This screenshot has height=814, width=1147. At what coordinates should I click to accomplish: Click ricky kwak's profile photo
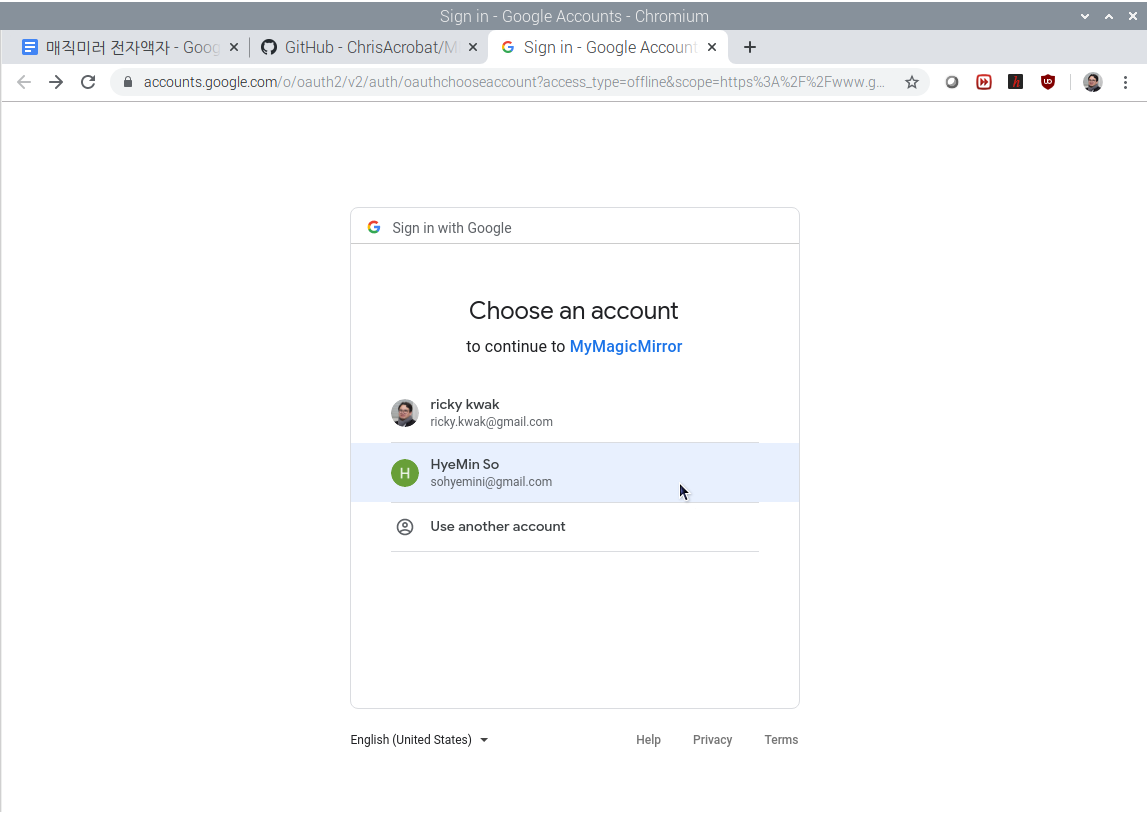click(405, 413)
